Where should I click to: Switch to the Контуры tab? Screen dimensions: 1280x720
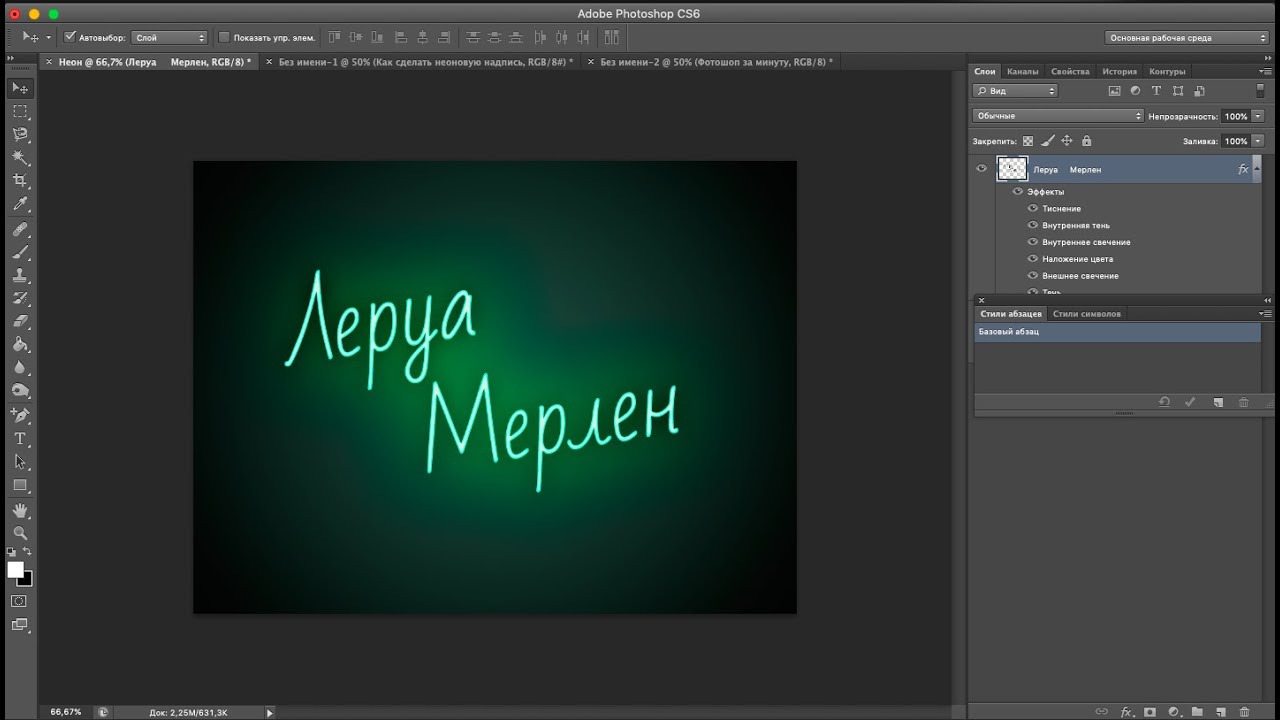coord(1167,71)
